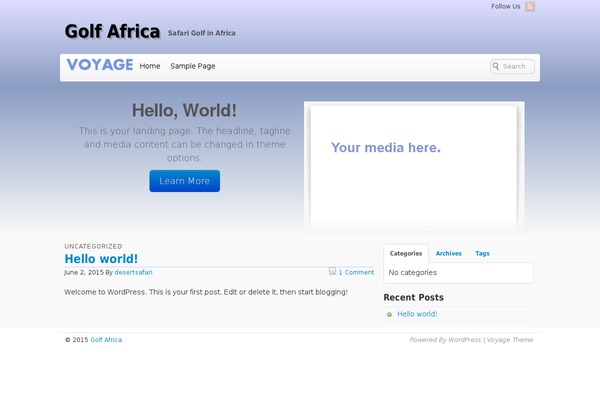Screen dimensions: 600x400
Task: Go to Sample Page in the navigation
Action: (x=193, y=66)
